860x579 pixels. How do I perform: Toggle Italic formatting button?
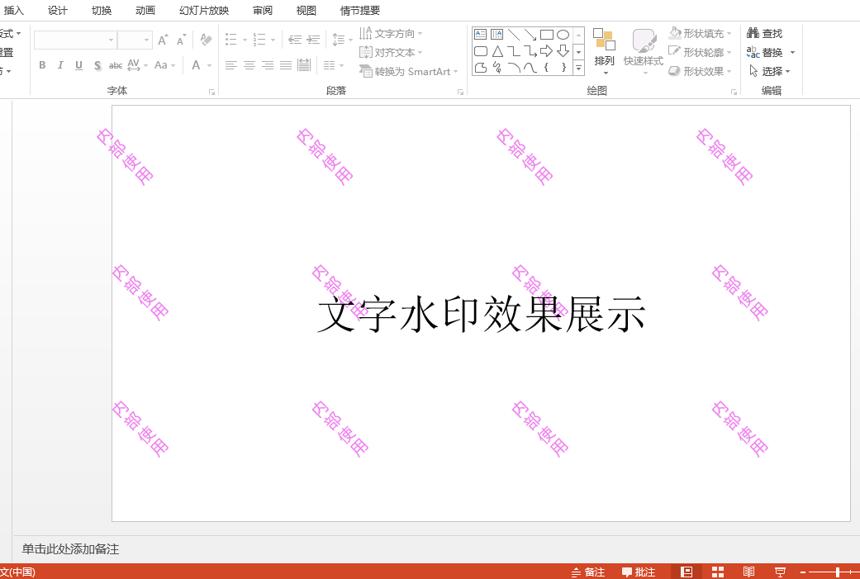pyautogui.click(x=60, y=65)
